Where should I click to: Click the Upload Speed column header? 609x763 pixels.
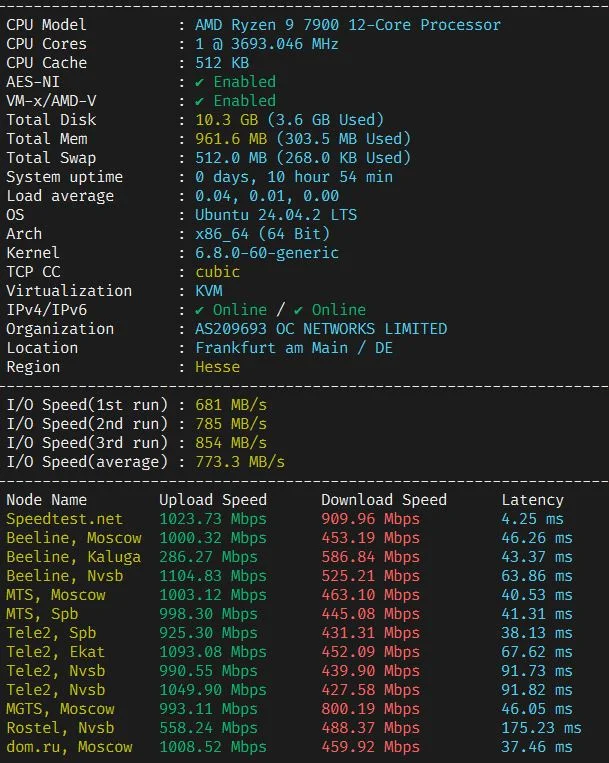[213, 500]
